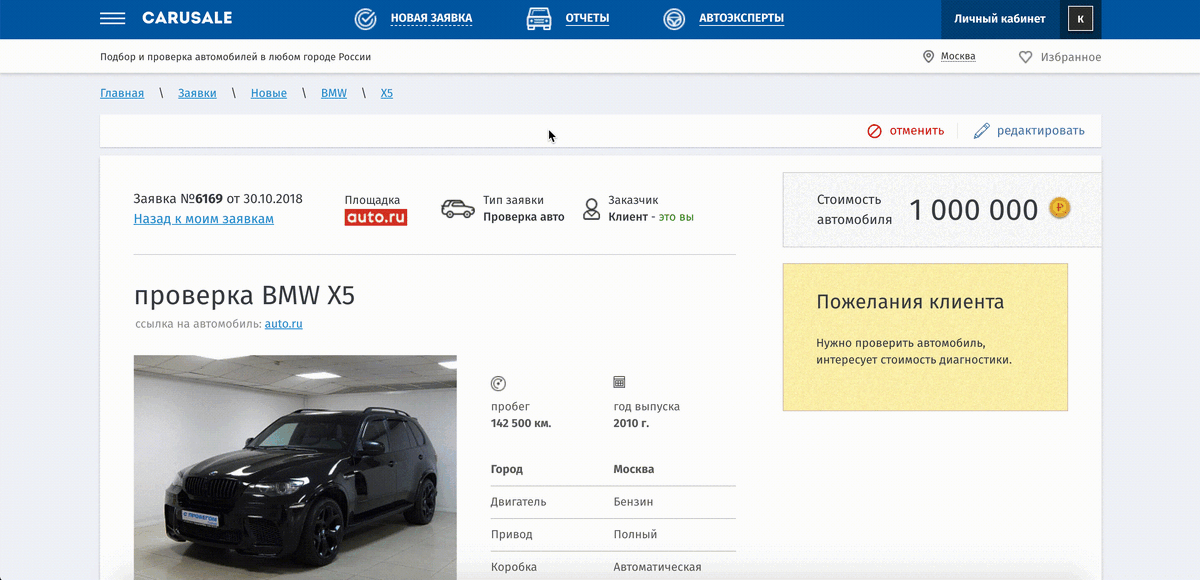Screen dimensions: 1200x580
Task: Go to Заявки breadcrumb
Action: [x=197, y=93]
